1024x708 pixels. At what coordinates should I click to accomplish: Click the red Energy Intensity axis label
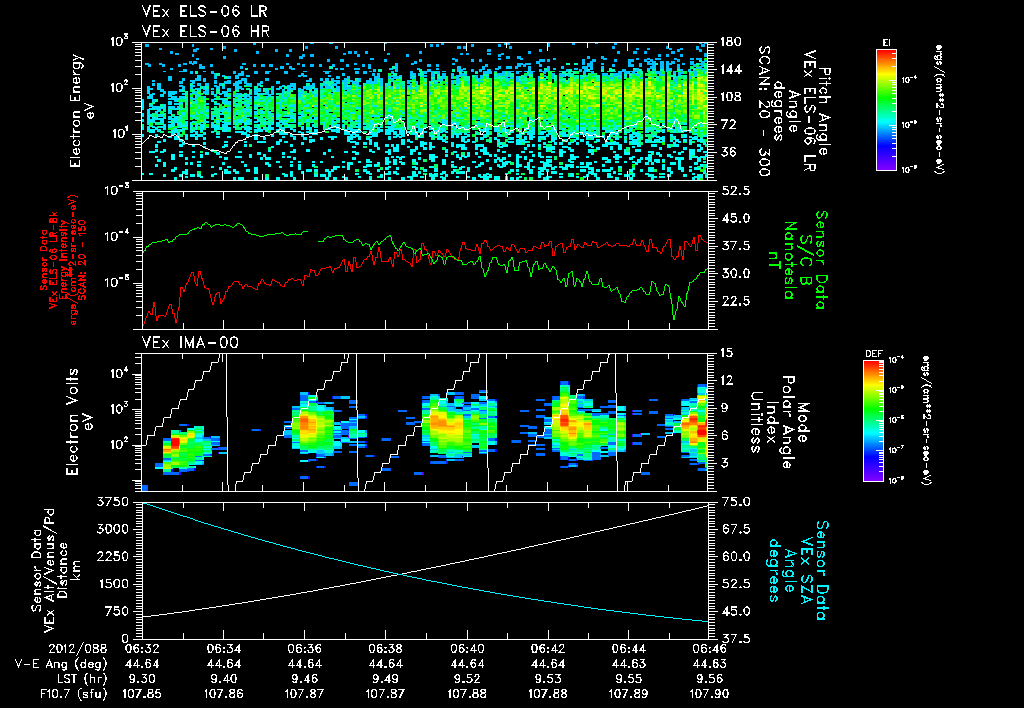coord(63,260)
